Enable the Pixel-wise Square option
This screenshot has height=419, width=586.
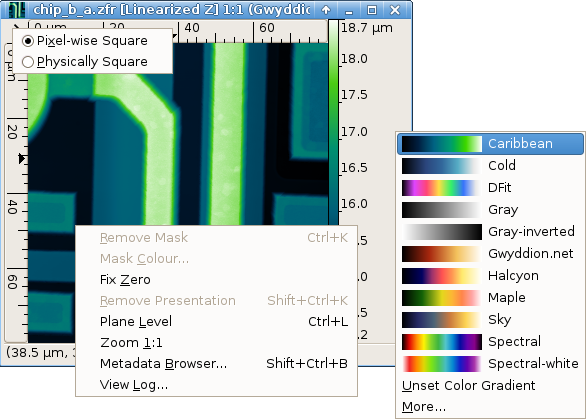click(85, 41)
